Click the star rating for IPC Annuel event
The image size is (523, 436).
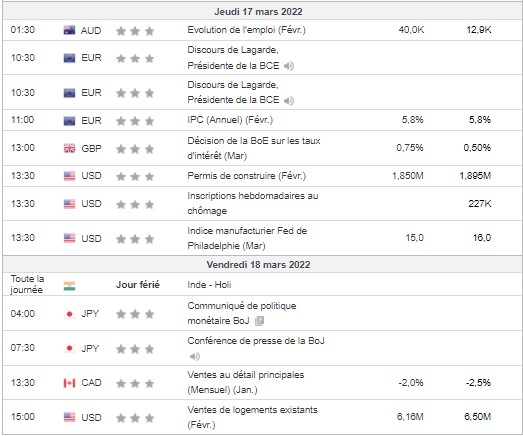point(135,121)
